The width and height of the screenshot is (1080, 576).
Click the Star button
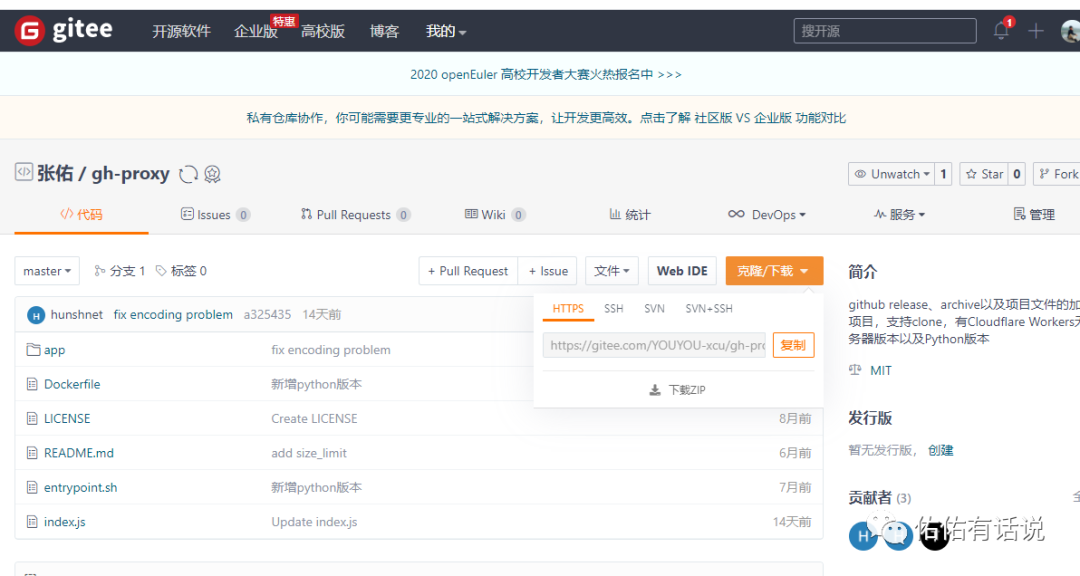coord(984,174)
